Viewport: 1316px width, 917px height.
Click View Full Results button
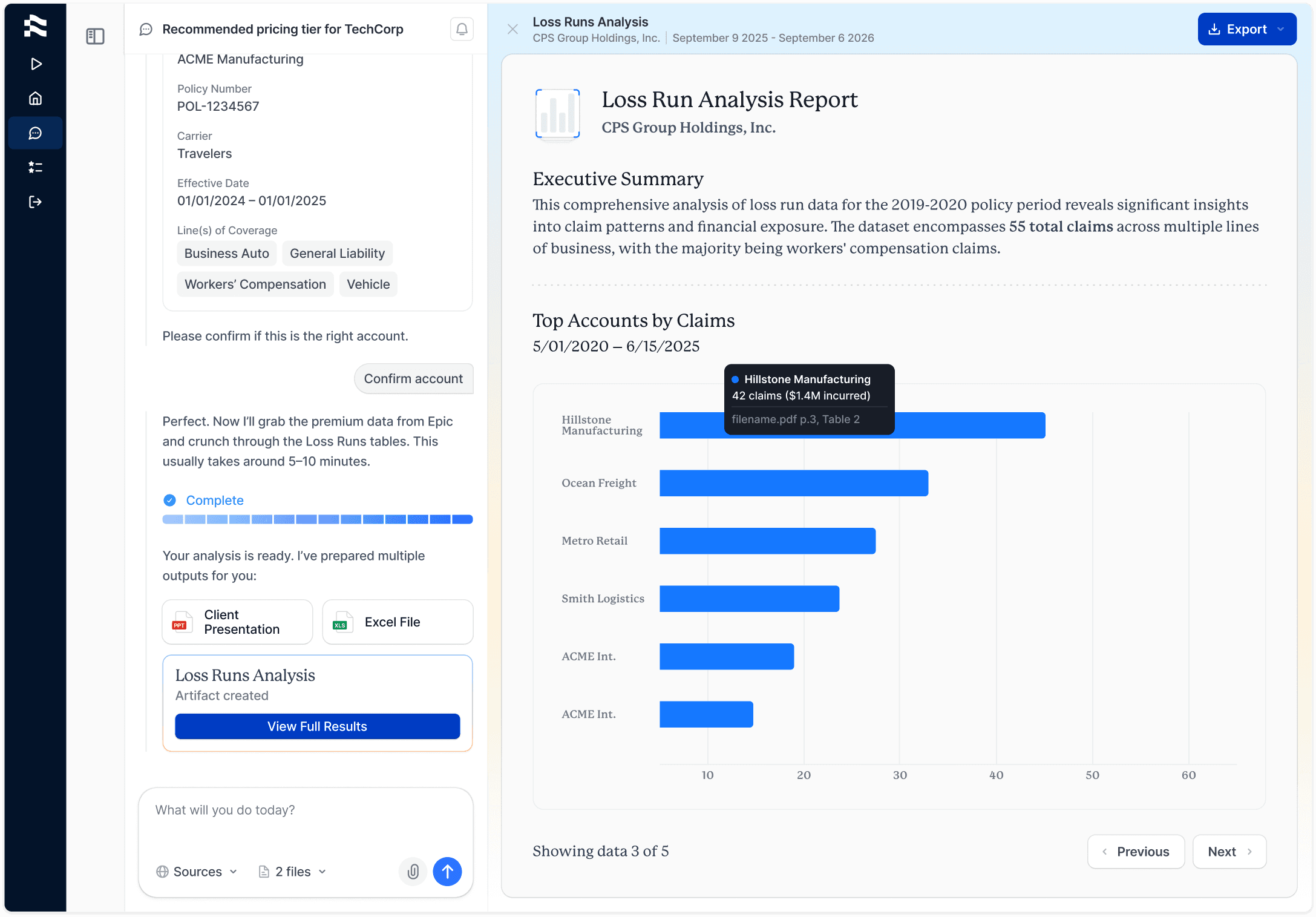pyautogui.click(x=317, y=726)
